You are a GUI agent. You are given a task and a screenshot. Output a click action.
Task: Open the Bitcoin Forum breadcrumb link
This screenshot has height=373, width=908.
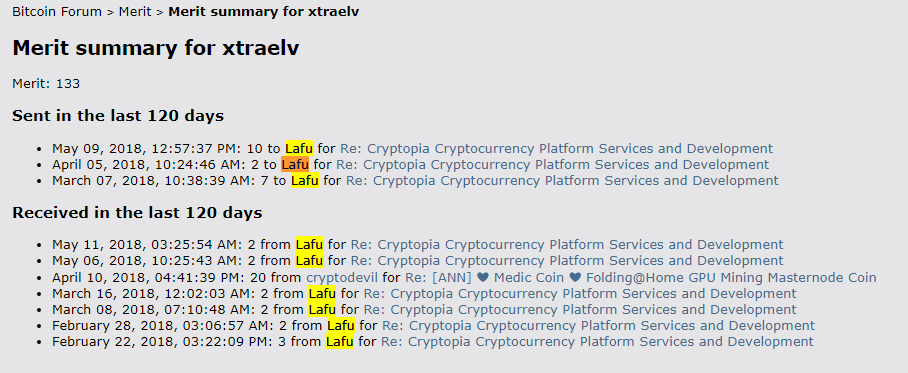(57, 12)
